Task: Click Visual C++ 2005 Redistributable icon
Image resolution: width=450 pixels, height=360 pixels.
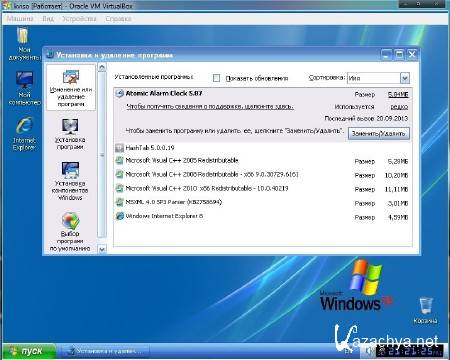Action: tap(119, 161)
